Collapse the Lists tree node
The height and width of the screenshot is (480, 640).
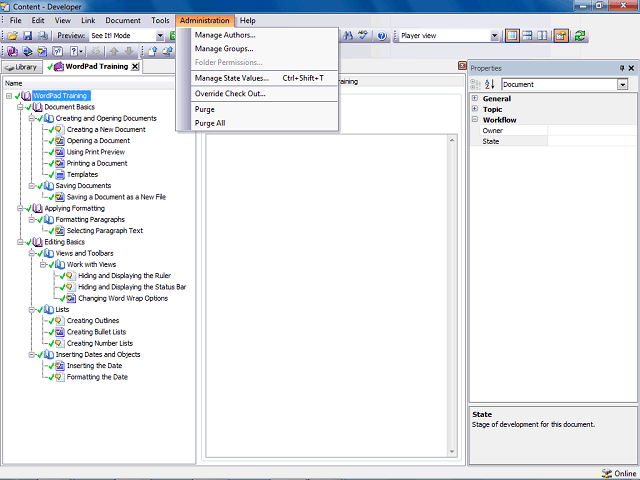[31, 310]
